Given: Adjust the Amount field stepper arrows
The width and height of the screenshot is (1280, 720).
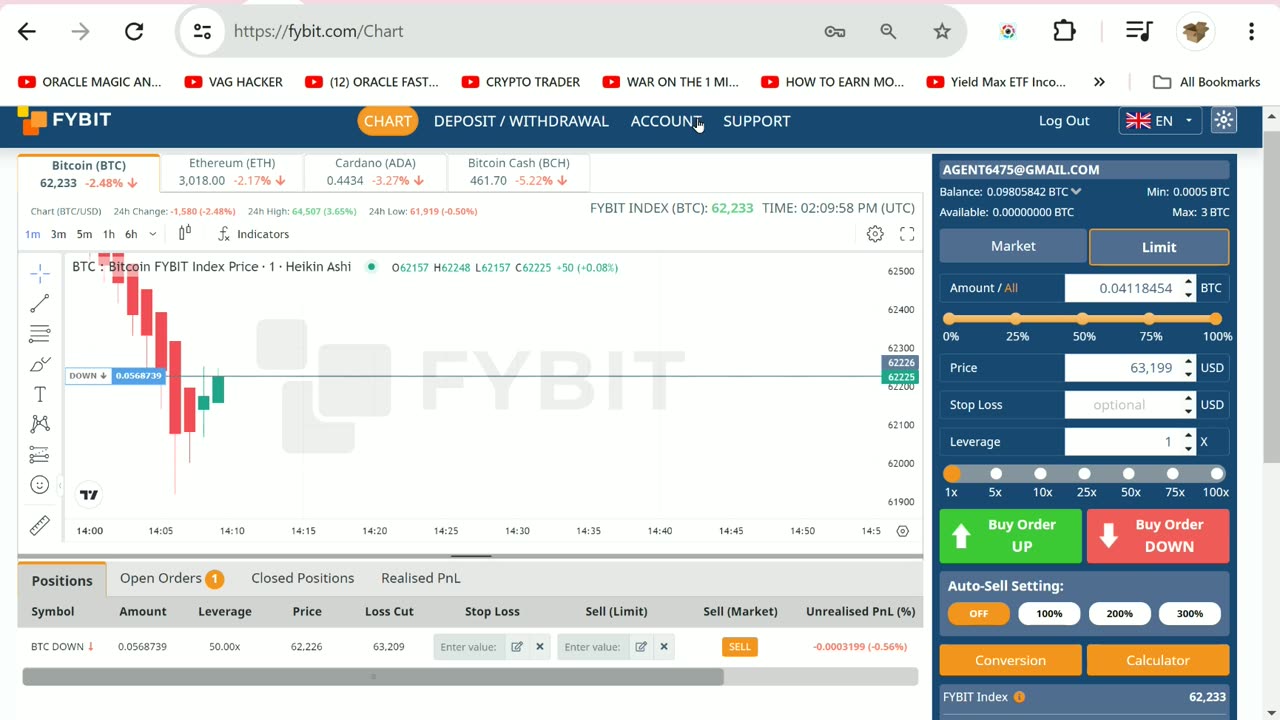Looking at the screenshot, I should coord(1188,288).
